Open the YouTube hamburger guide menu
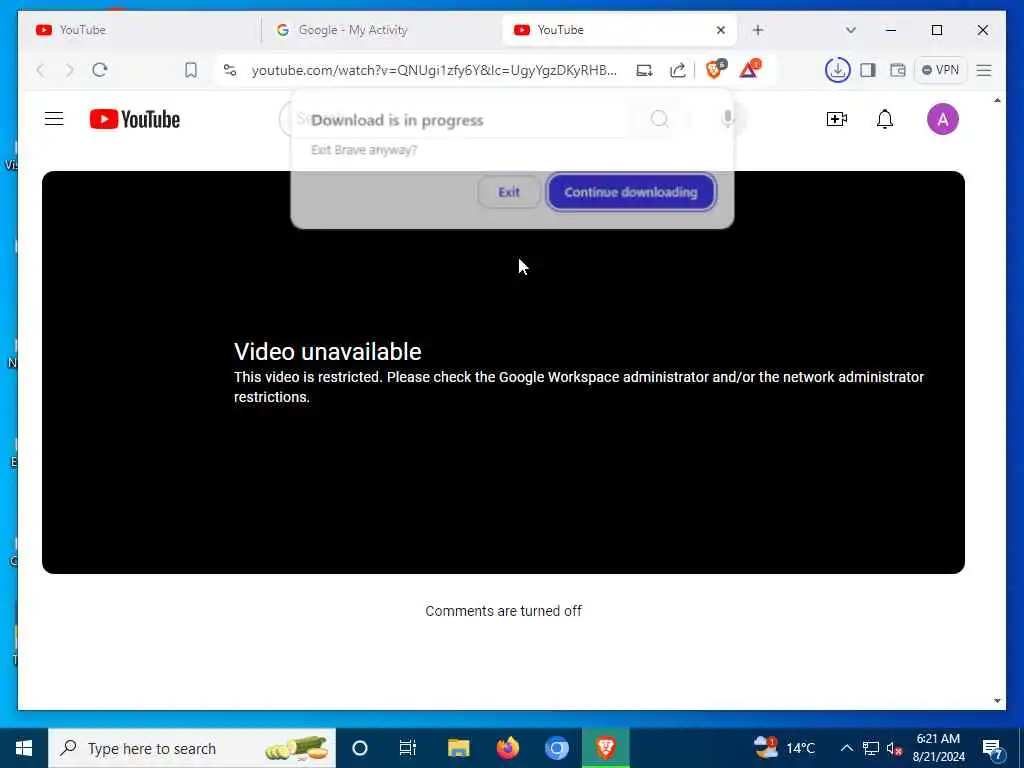 pos(54,119)
